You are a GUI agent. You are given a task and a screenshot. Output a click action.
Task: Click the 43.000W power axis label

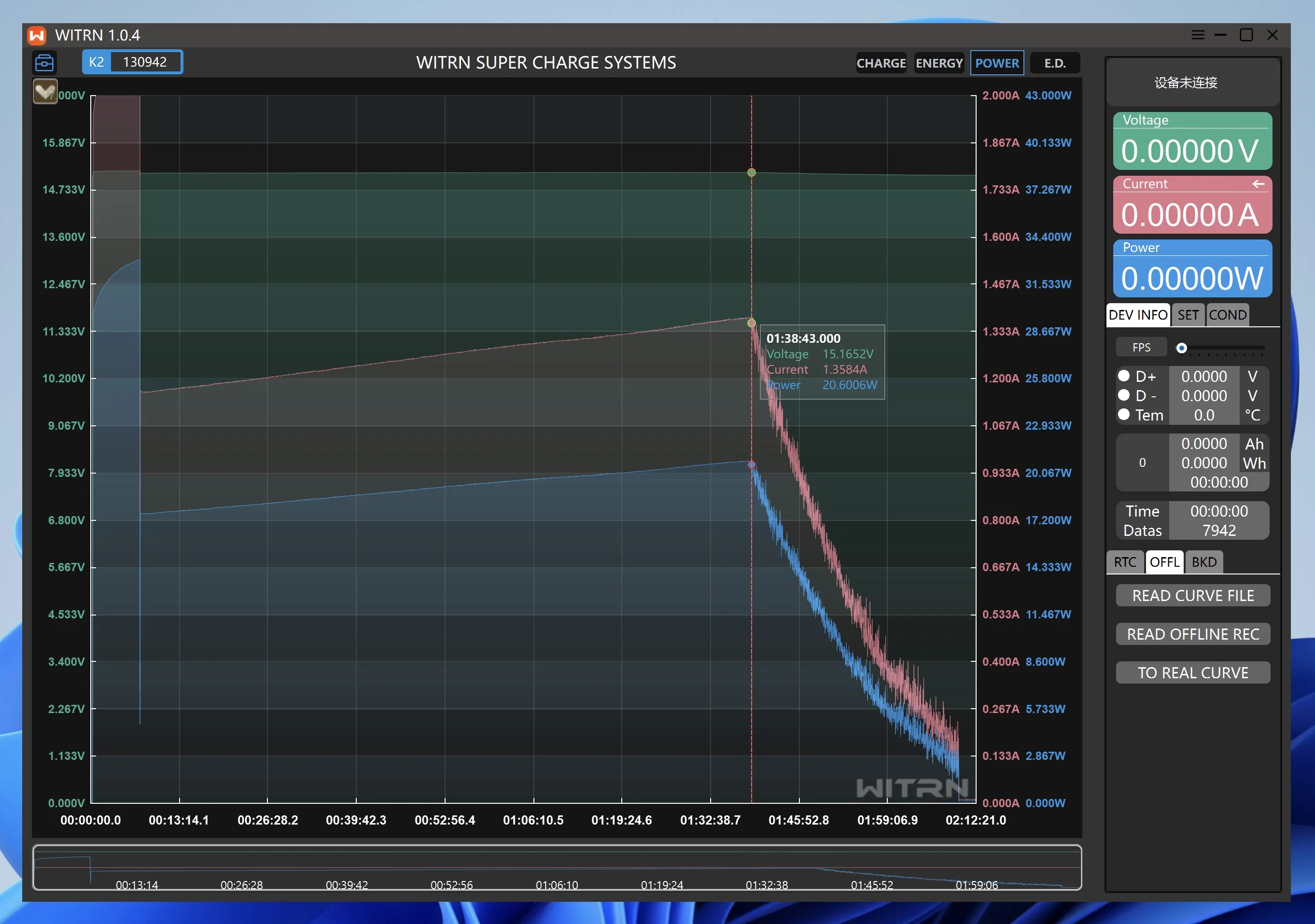pos(1048,96)
